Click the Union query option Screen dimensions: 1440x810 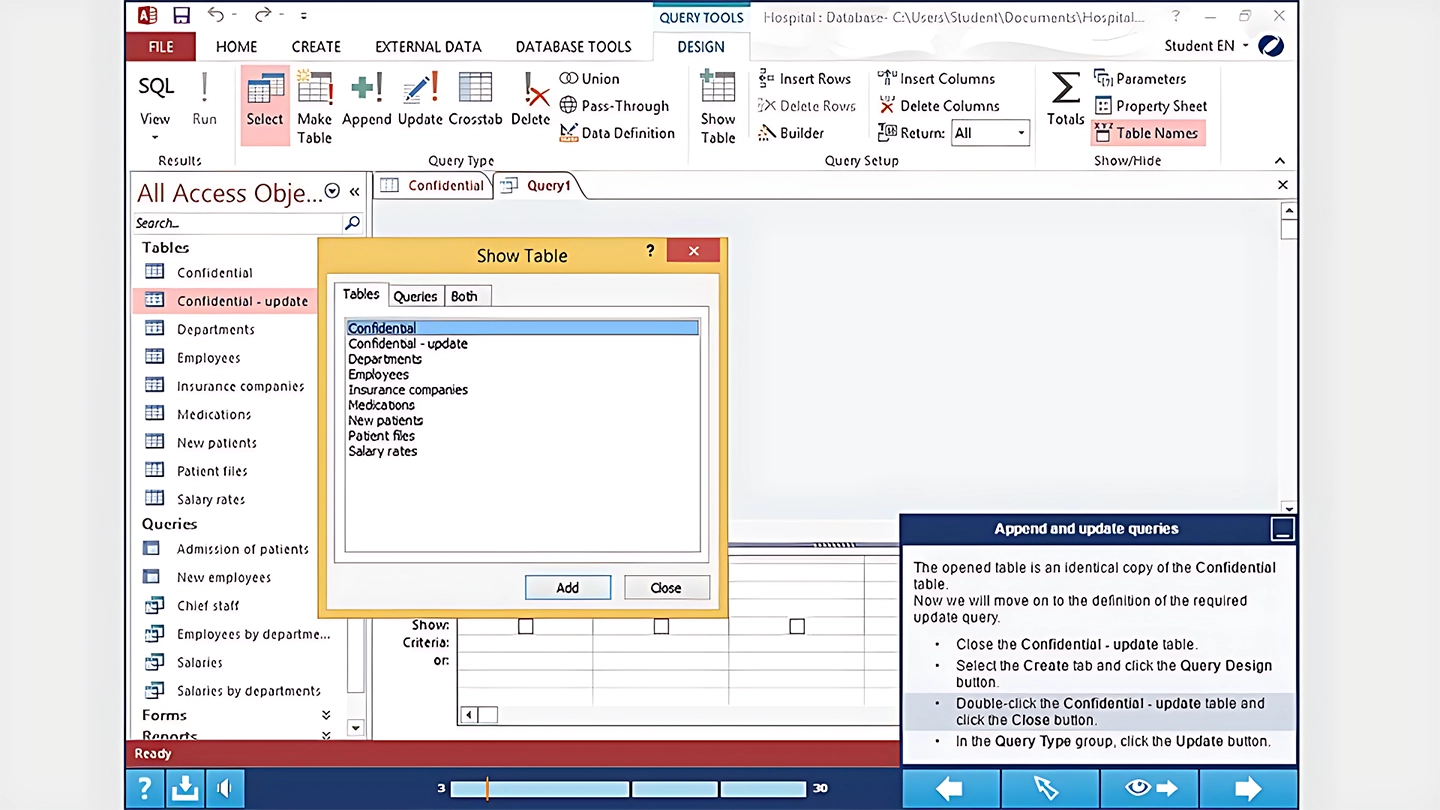click(590, 79)
